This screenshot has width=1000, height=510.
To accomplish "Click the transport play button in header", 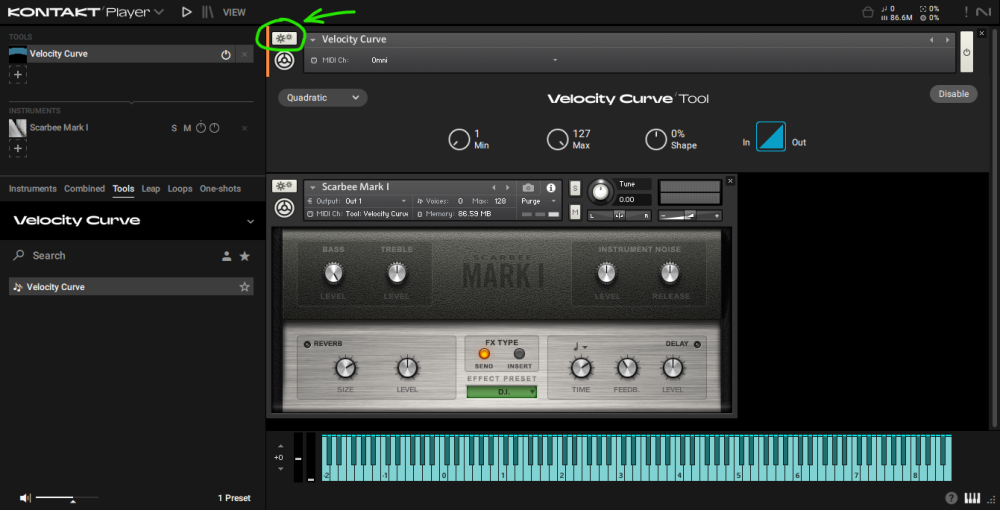I will click(x=186, y=11).
